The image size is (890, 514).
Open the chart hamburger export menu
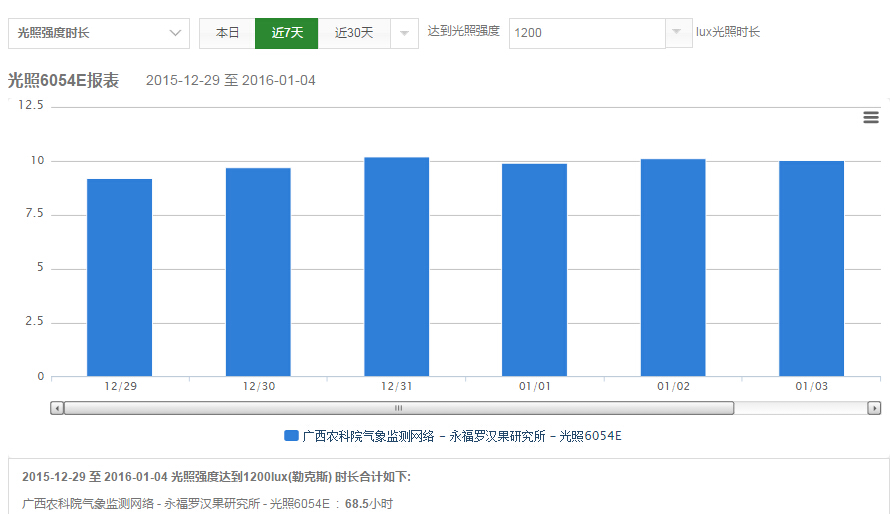pyautogui.click(x=870, y=118)
